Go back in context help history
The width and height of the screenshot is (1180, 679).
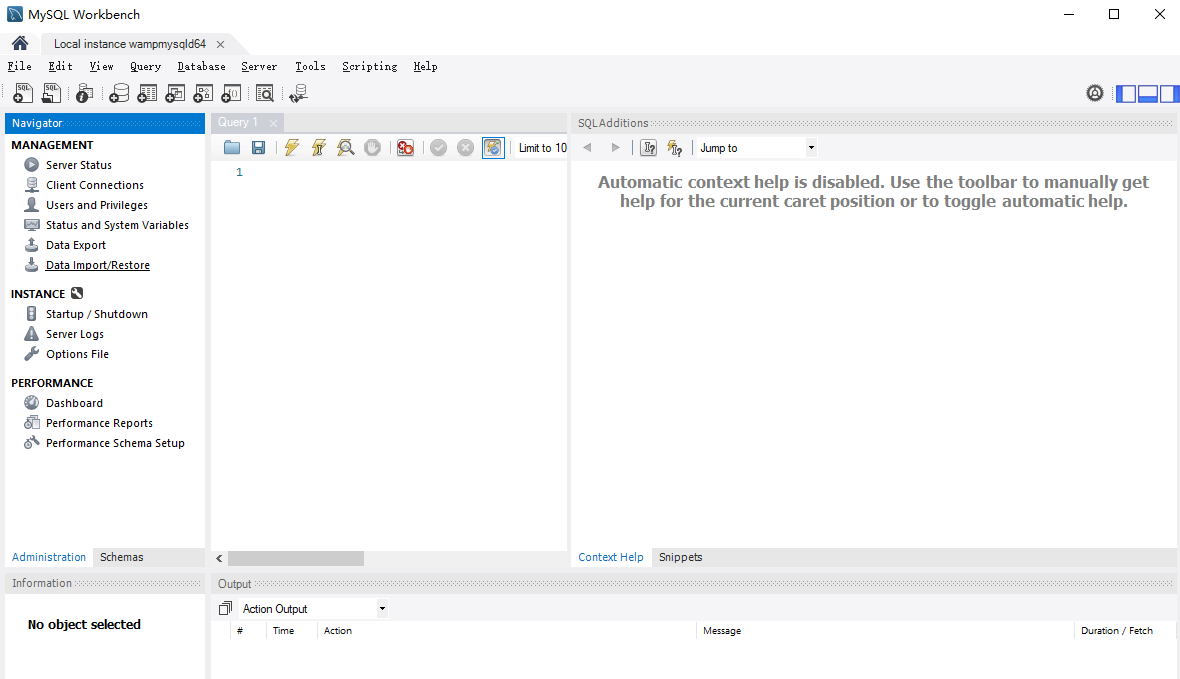click(x=587, y=148)
